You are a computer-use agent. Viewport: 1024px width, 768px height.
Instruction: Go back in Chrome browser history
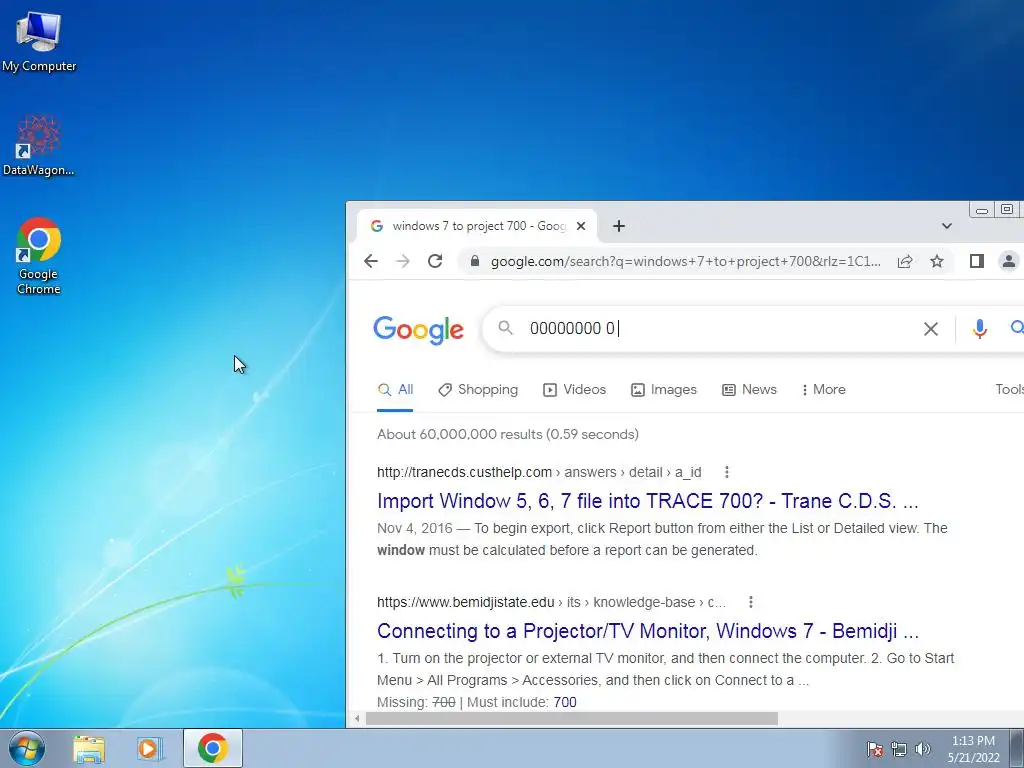tap(371, 261)
